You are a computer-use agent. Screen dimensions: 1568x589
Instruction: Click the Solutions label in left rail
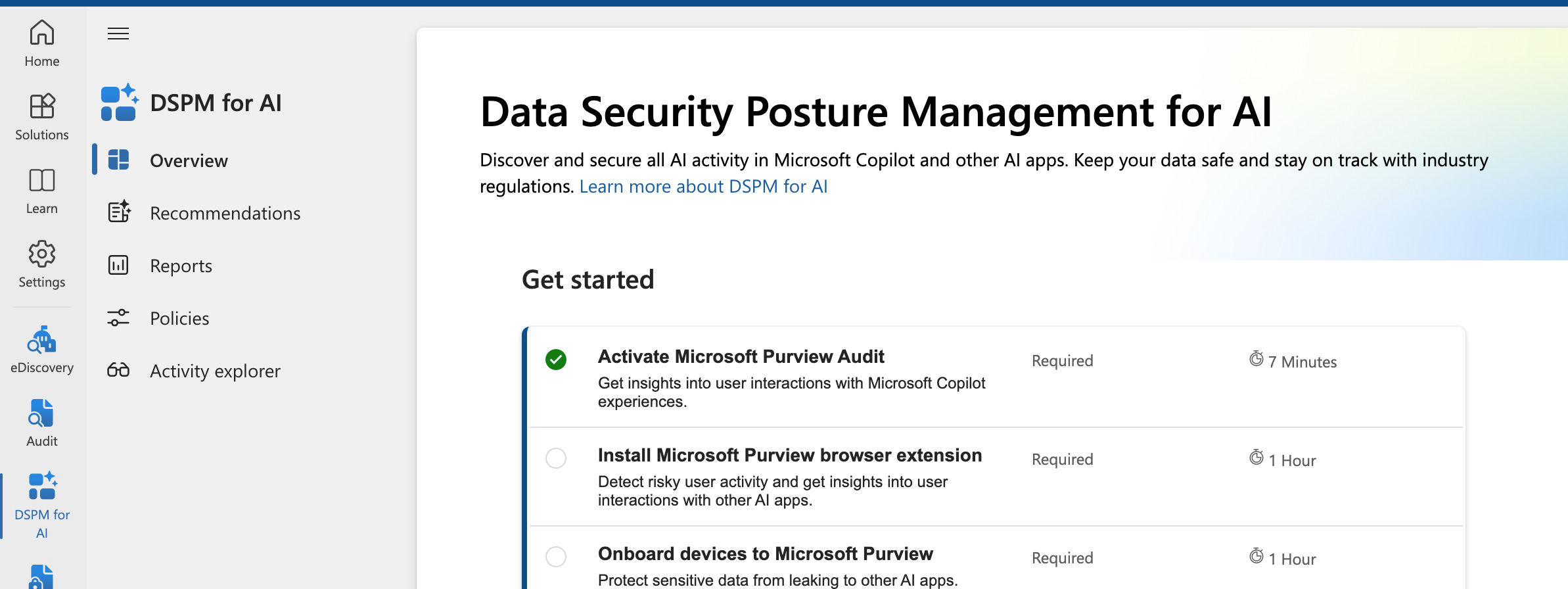(x=42, y=135)
